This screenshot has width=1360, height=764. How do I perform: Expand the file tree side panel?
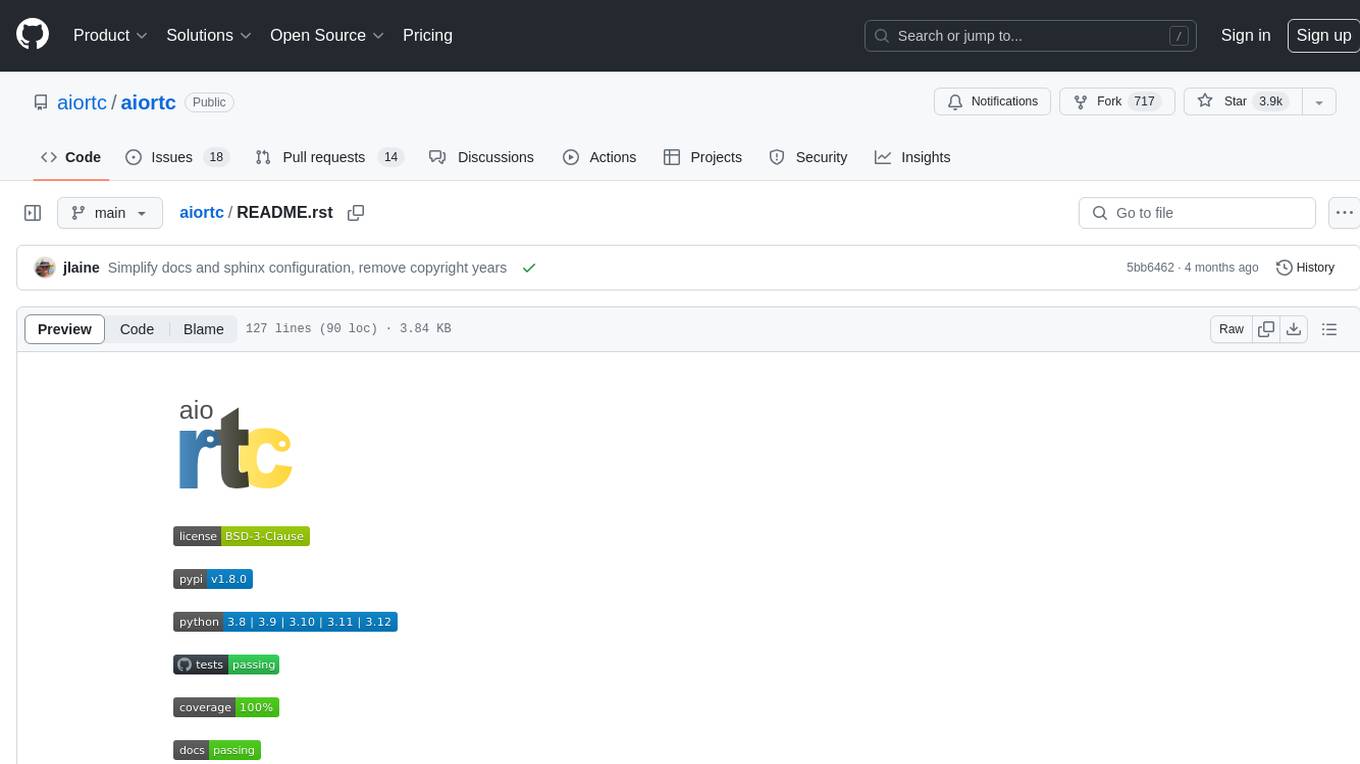(x=33, y=213)
